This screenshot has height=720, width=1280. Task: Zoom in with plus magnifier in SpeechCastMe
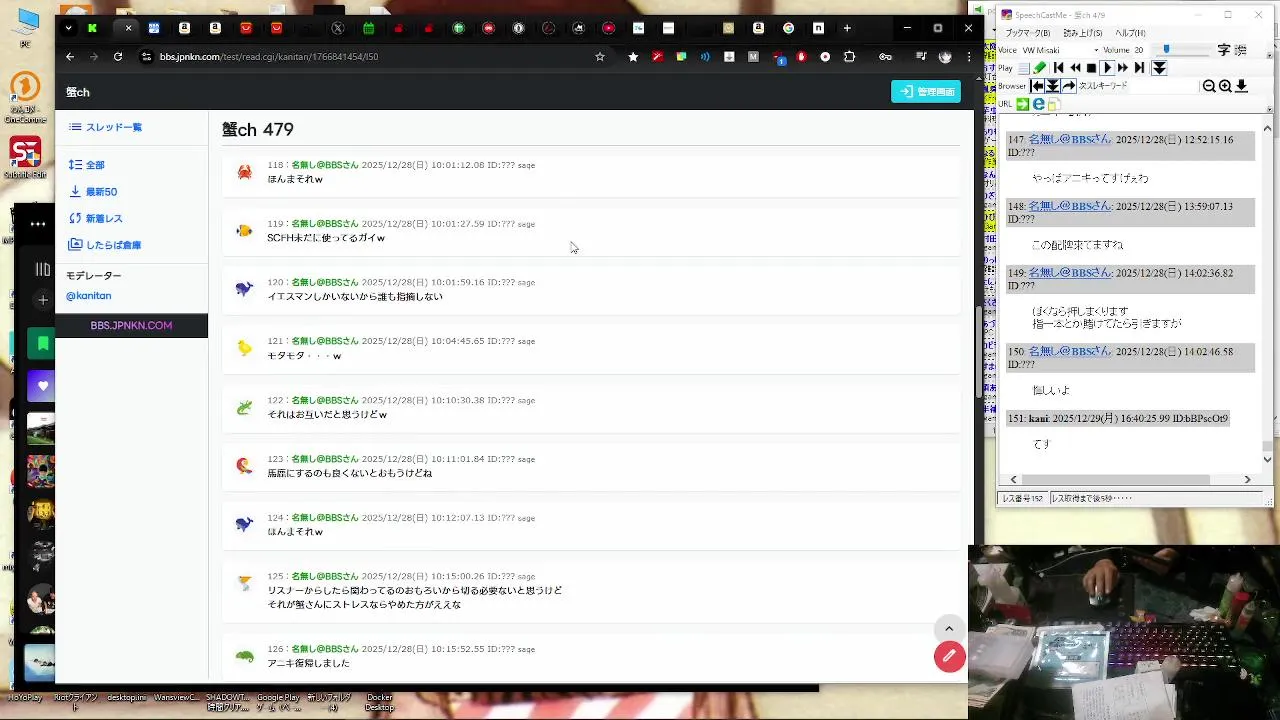pos(1225,86)
